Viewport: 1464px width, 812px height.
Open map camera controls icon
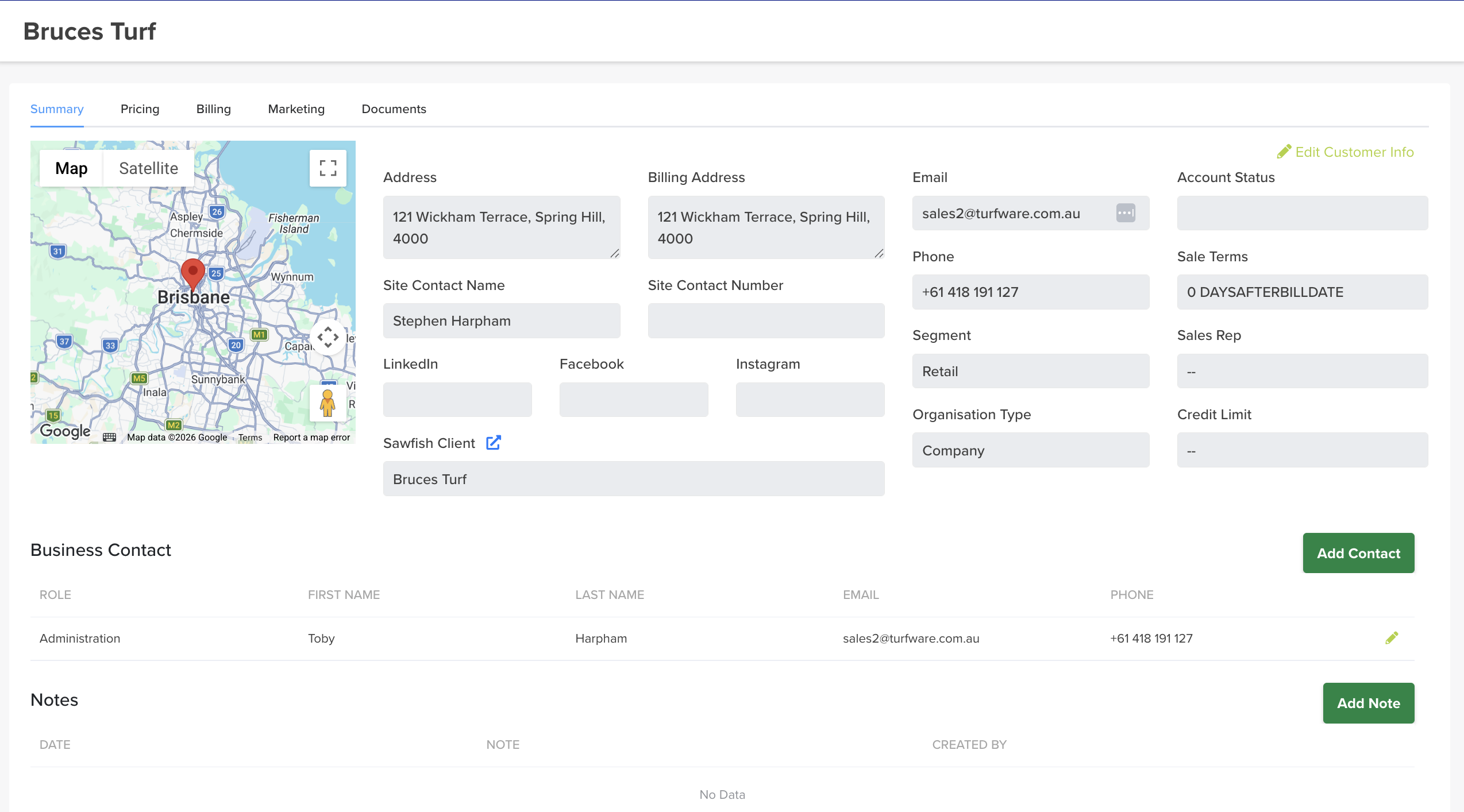(328, 337)
